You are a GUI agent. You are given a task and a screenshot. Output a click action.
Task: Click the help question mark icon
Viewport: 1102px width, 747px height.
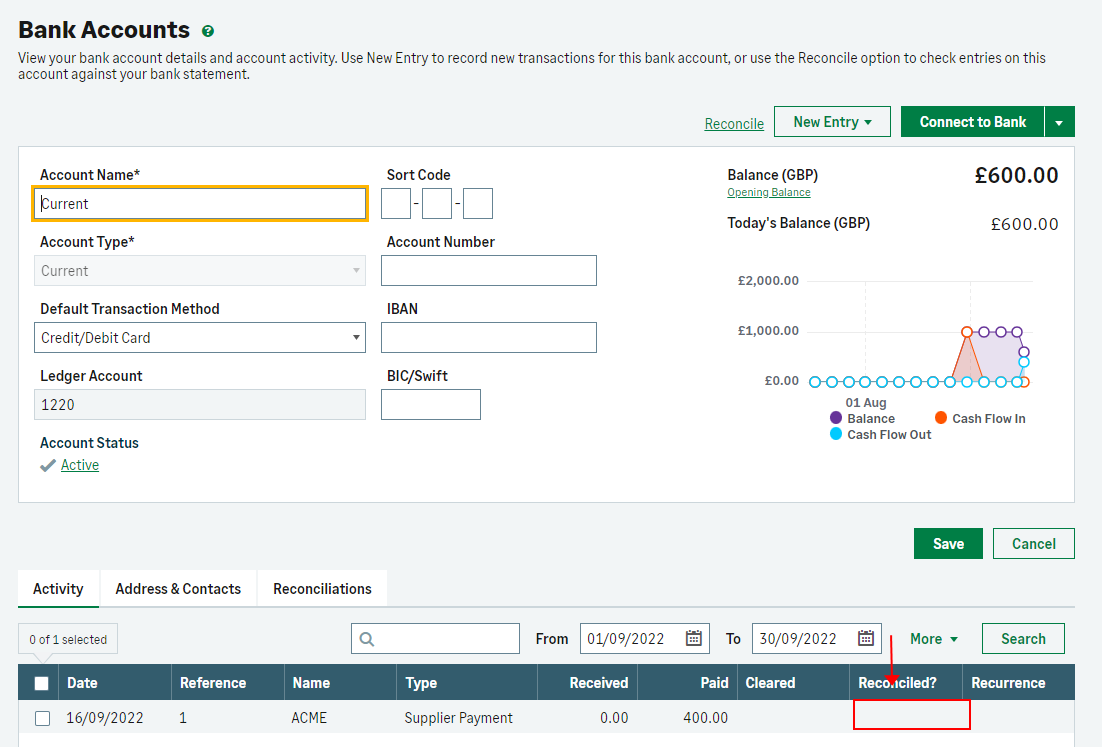(x=208, y=31)
